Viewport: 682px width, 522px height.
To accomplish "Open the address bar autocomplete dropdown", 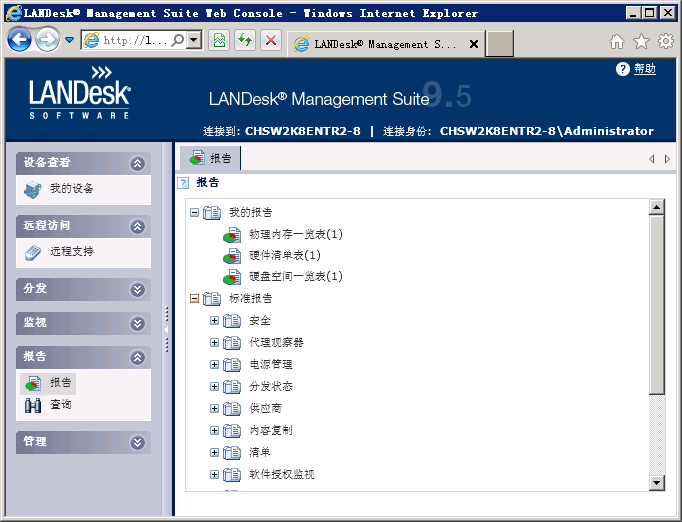I will [194, 40].
